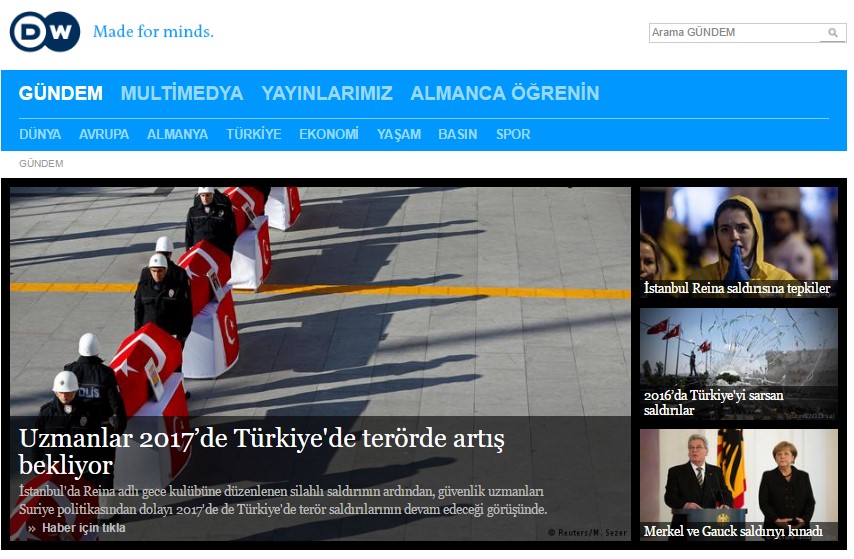
Task: Open the MULTİMEDYA section
Action: (182, 93)
